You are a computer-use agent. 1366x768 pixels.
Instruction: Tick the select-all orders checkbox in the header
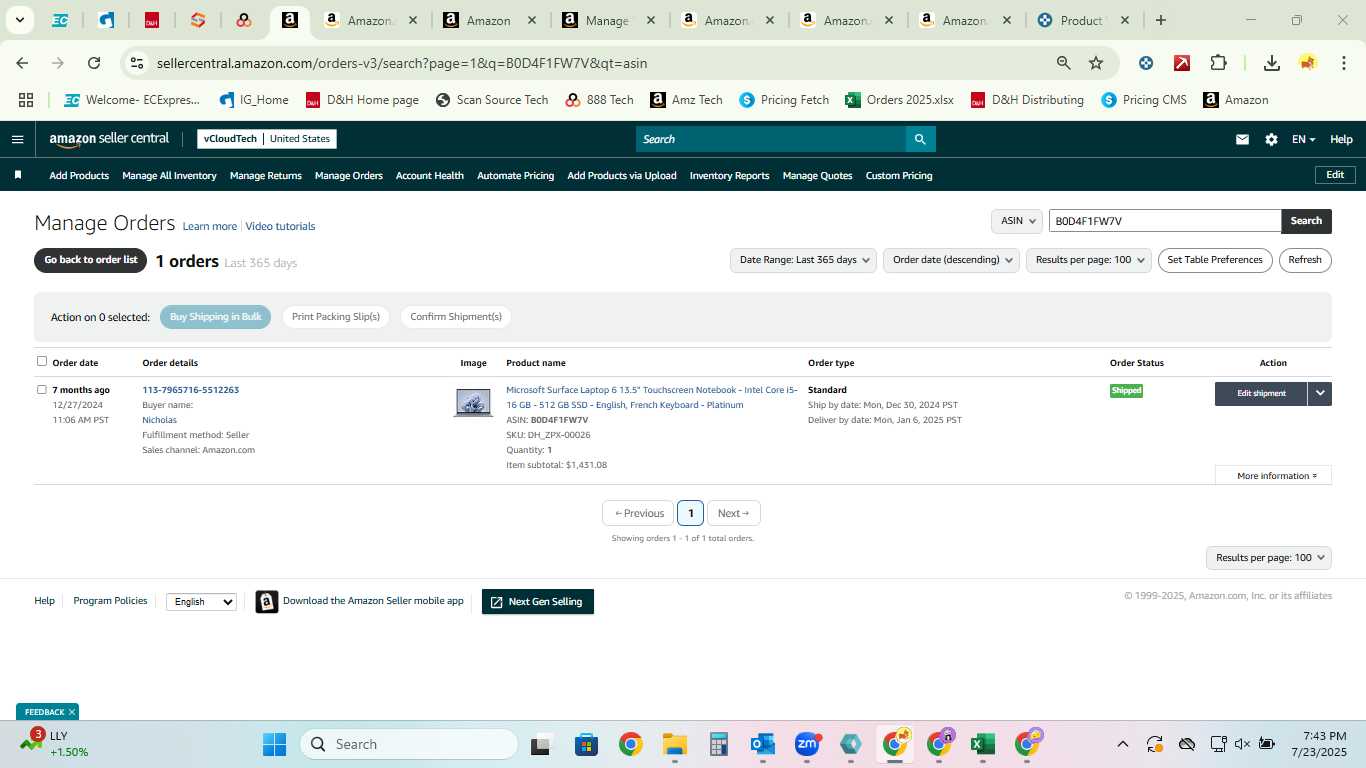click(x=42, y=361)
